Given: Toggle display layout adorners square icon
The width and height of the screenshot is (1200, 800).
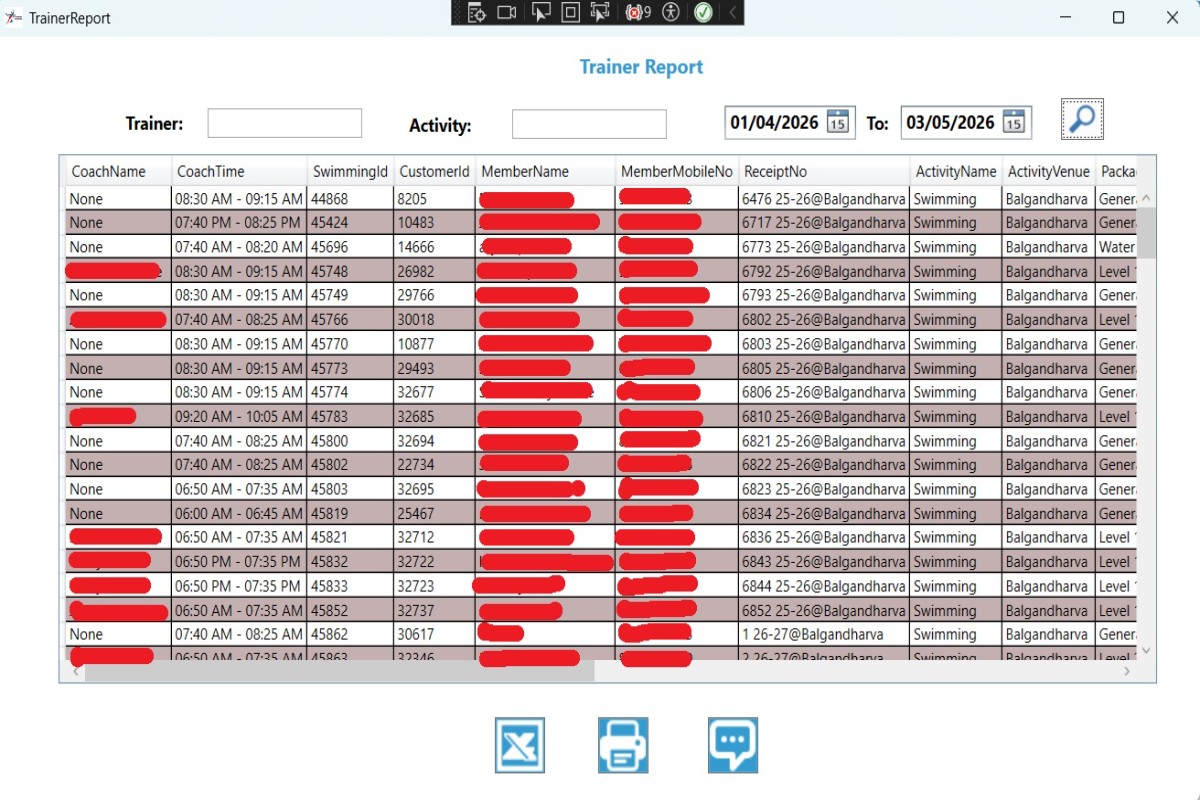Looking at the screenshot, I should [x=570, y=12].
